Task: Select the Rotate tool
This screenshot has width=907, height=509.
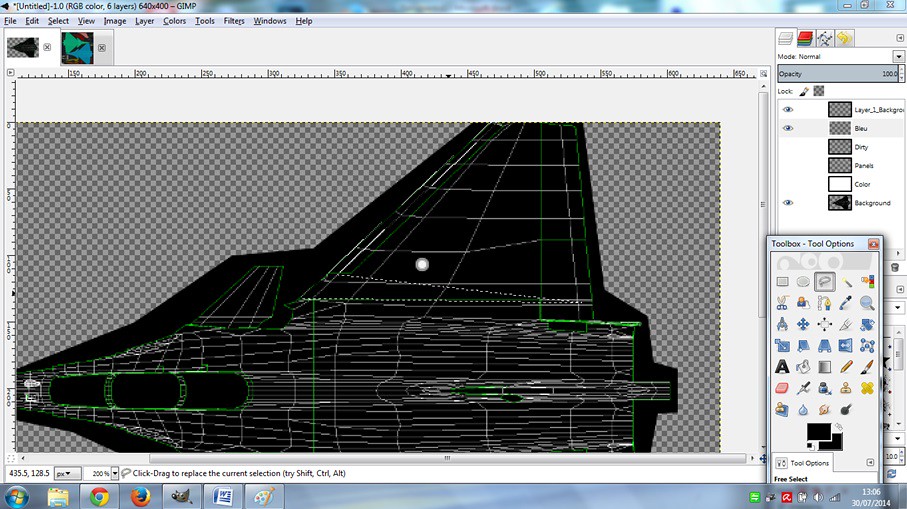Action: click(867, 324)
